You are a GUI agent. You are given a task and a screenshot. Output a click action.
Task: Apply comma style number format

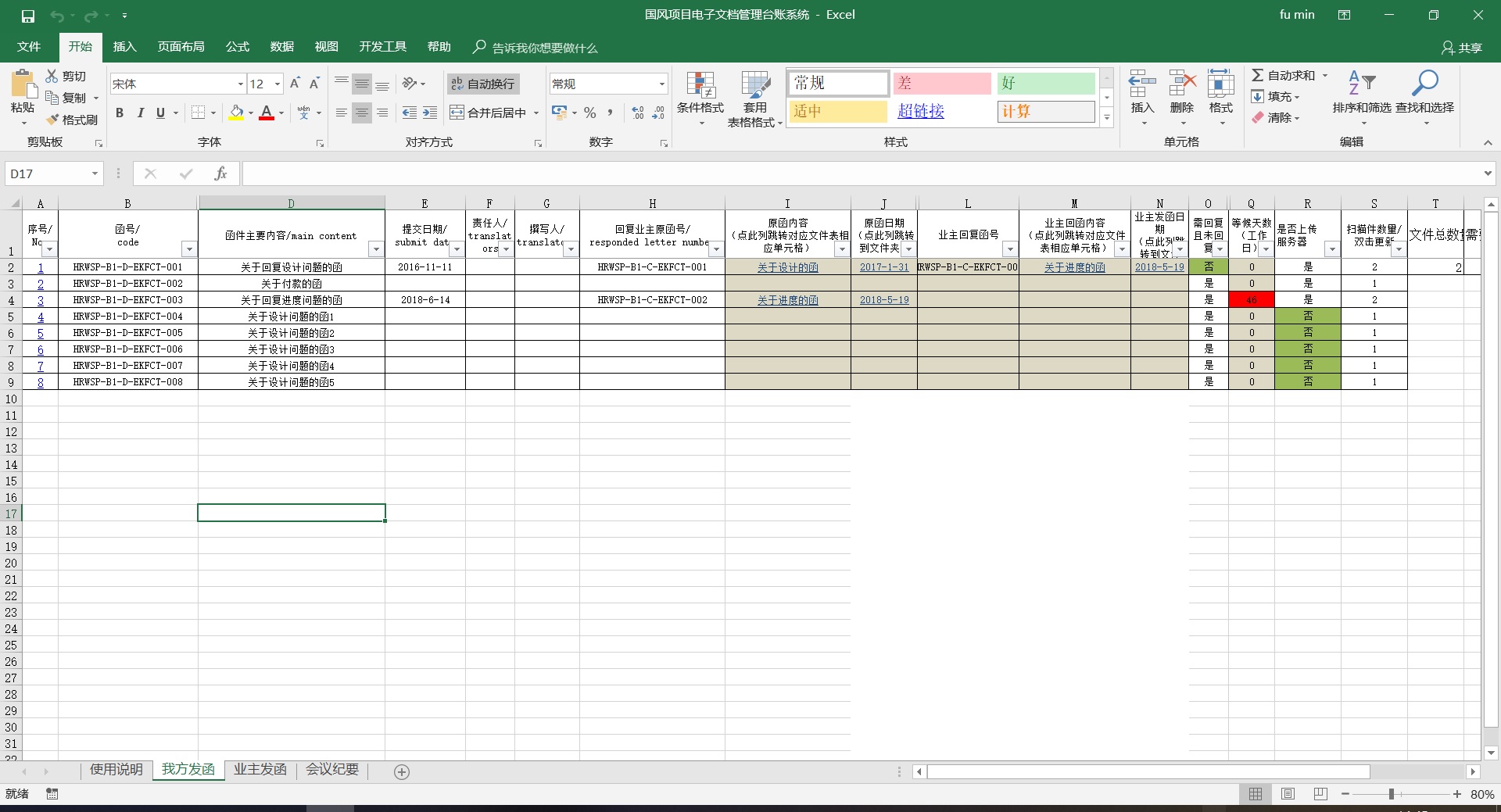[x=610, y=113]
